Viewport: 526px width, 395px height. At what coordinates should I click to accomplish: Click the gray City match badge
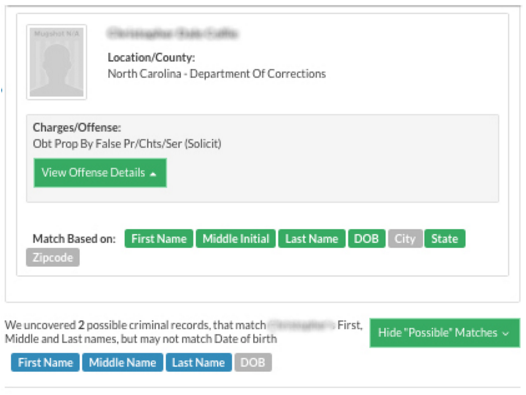click(405, 239)
